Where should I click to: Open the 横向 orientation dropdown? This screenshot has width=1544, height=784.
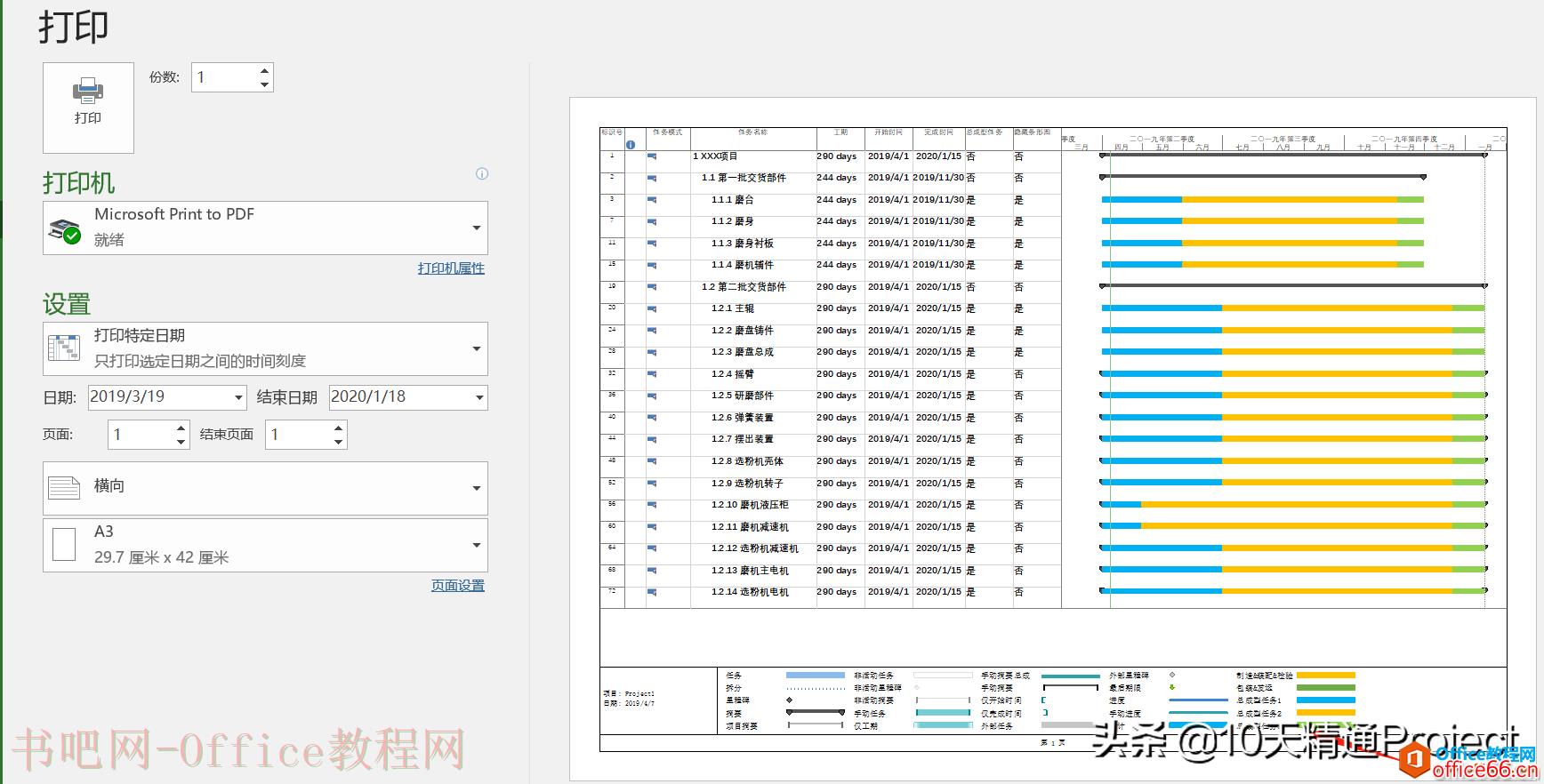tap(265, 488)
